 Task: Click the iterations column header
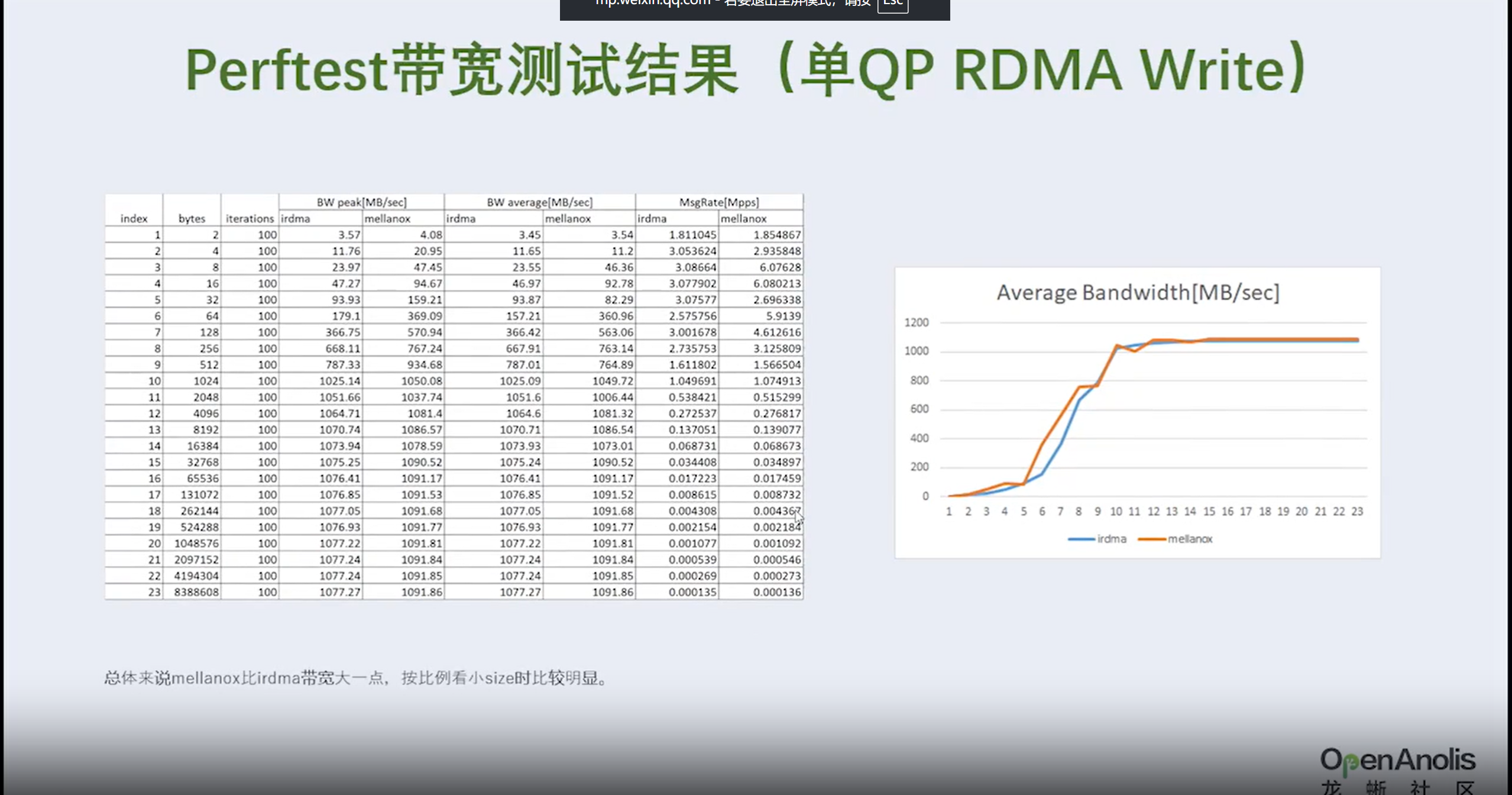[x=250, y=218]
